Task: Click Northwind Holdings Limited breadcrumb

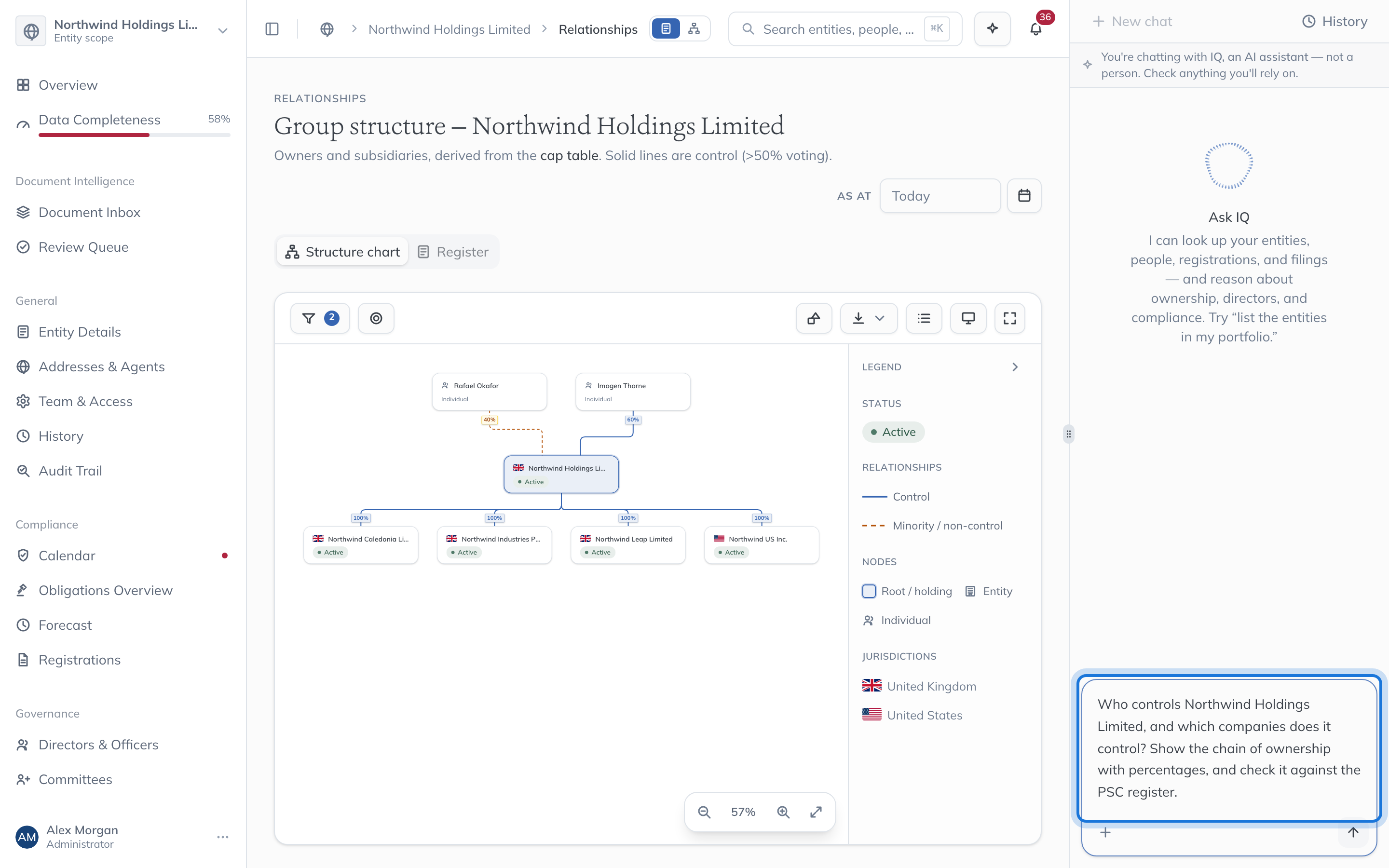Action: pyautogui.click(x=449, y=29)
